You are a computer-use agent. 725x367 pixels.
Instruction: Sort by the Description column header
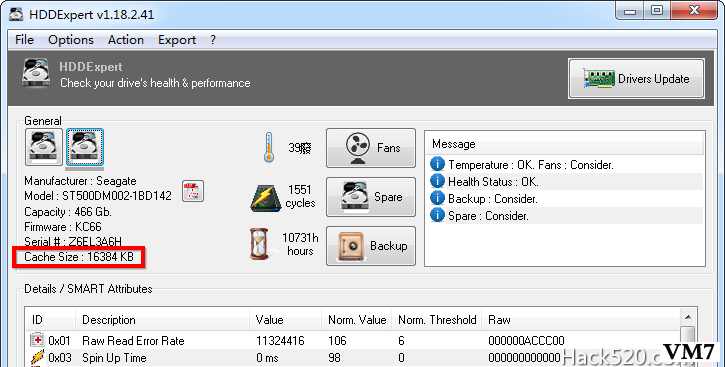pos(162,320)
